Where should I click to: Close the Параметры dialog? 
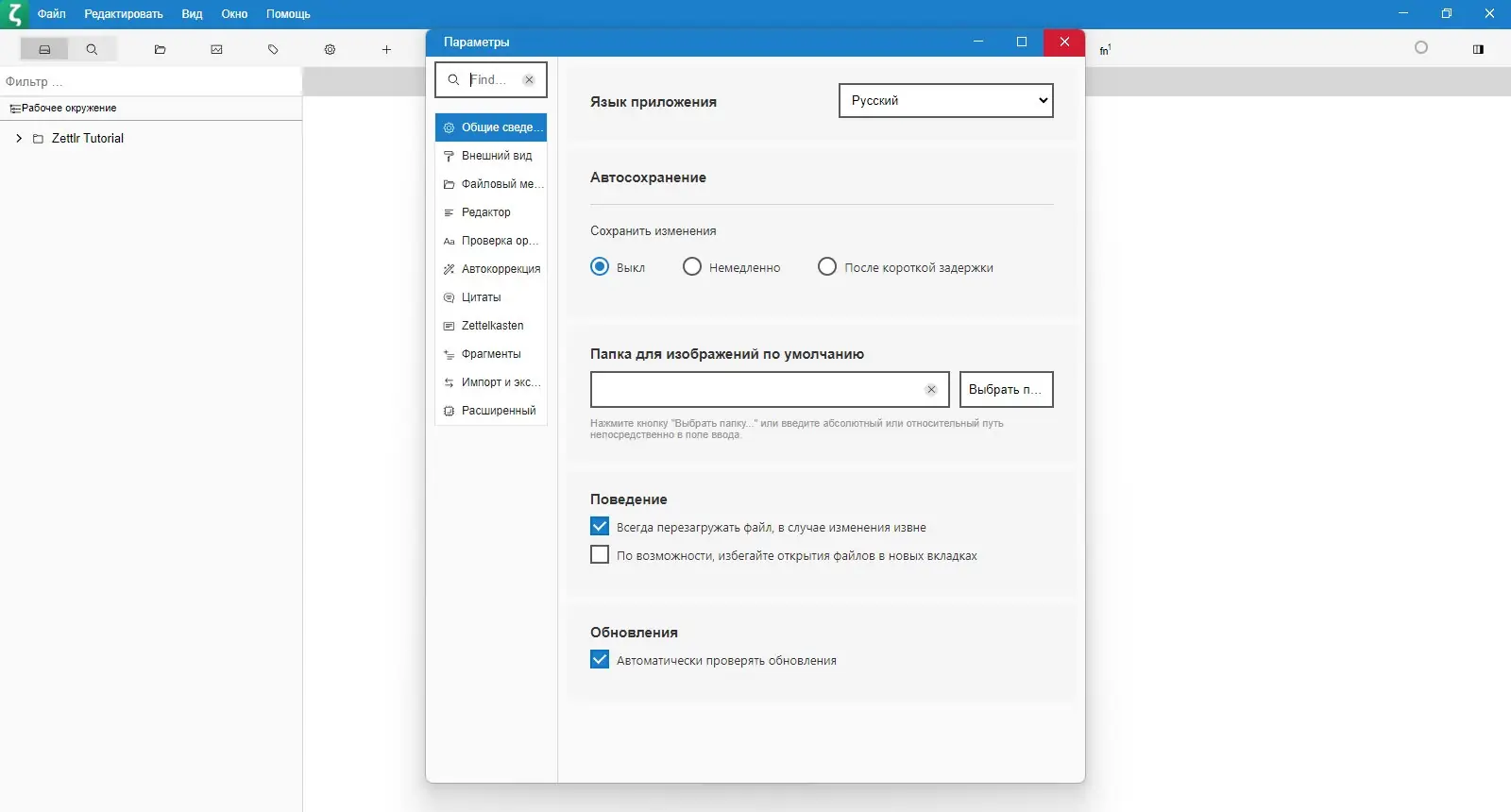[1064, 42]
